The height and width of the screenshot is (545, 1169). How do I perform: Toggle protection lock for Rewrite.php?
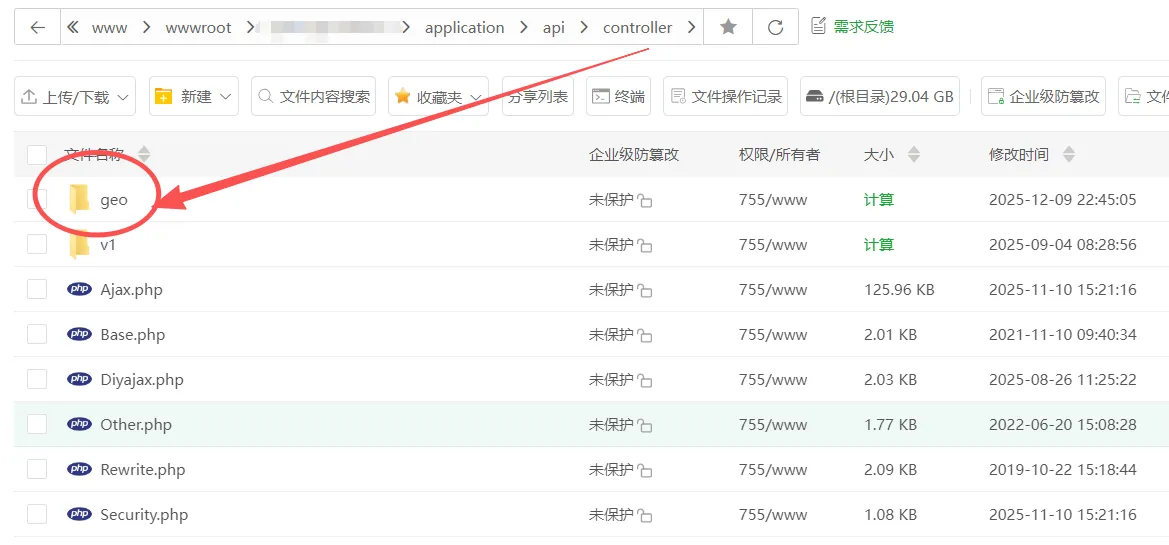click(x=645, y=470)
